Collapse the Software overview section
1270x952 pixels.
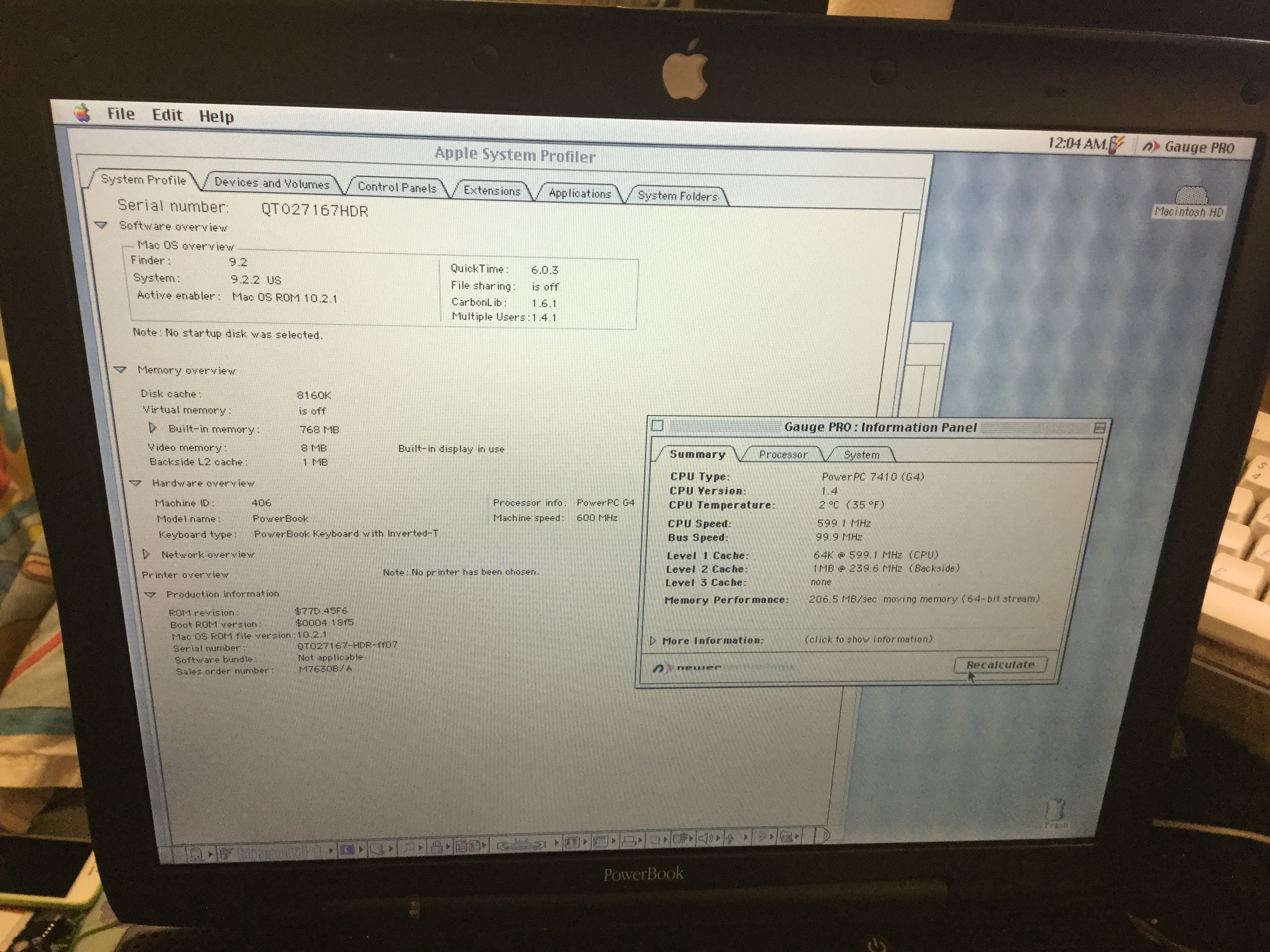coord(102,225)
